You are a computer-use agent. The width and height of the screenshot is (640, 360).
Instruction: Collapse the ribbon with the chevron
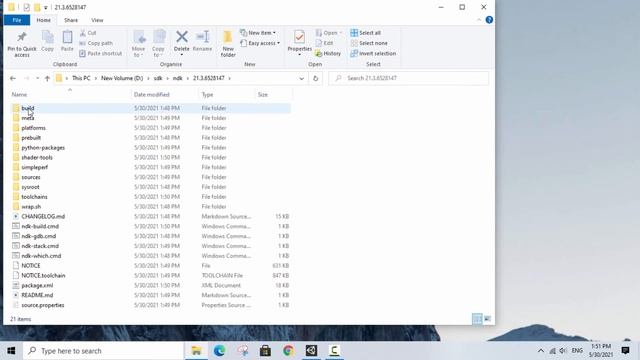(x=479, y=20)
